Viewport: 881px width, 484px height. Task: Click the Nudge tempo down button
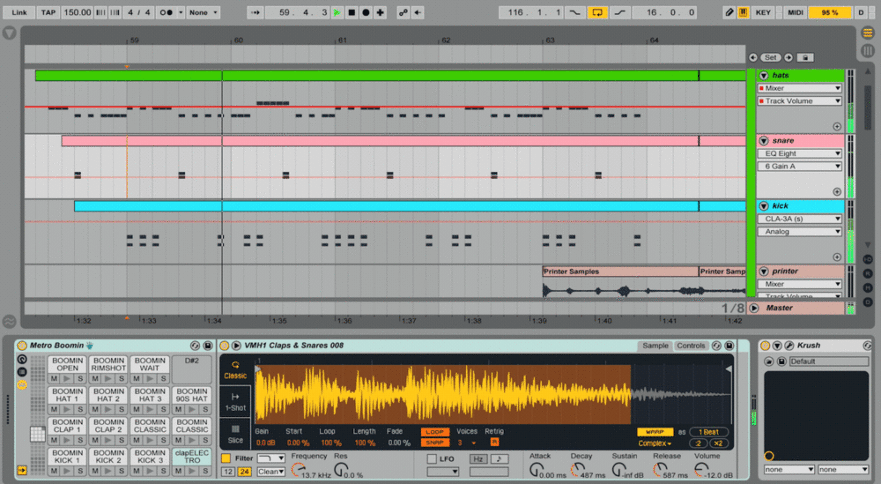[101, 12]
